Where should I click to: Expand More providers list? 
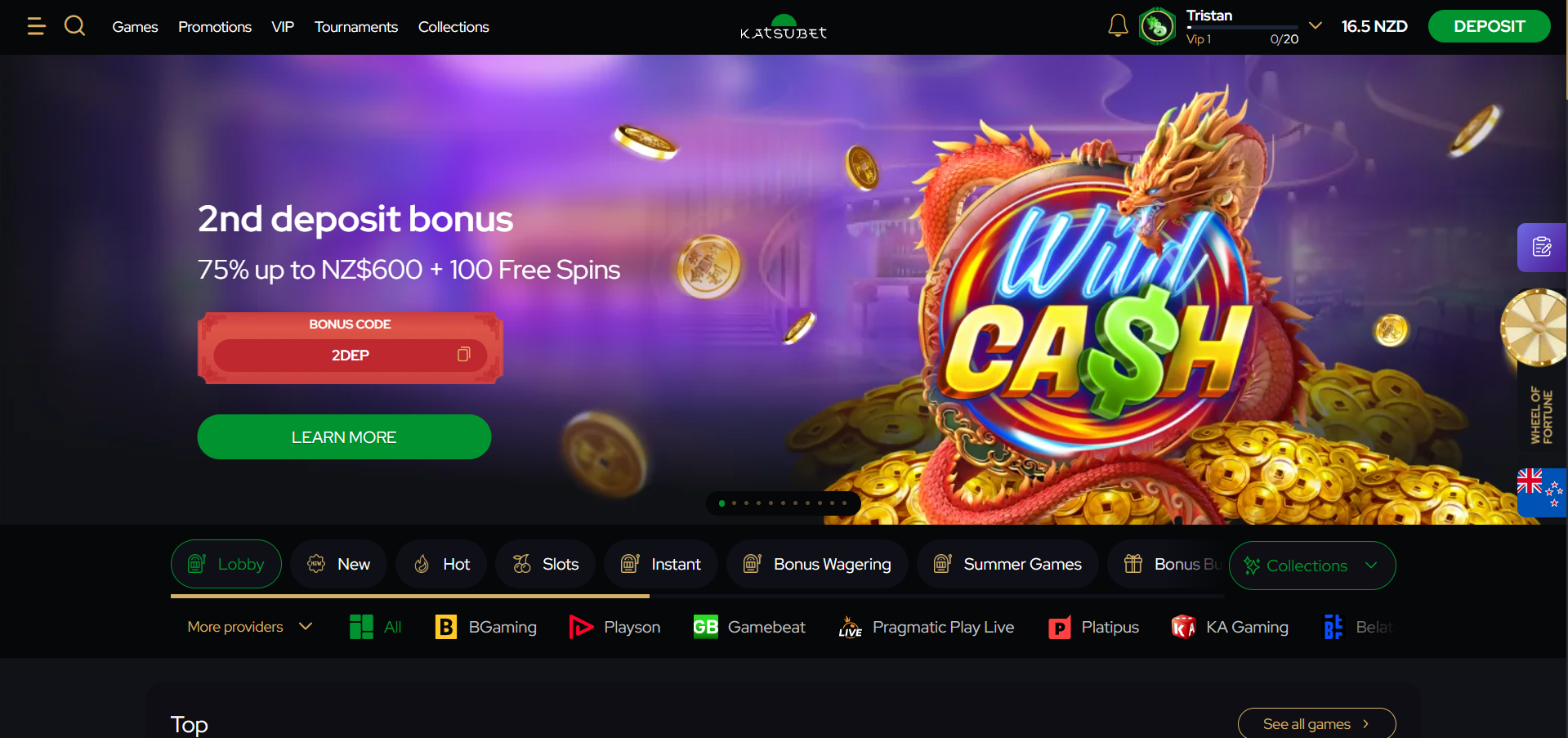pyautogui.click(x=250, y=627)
